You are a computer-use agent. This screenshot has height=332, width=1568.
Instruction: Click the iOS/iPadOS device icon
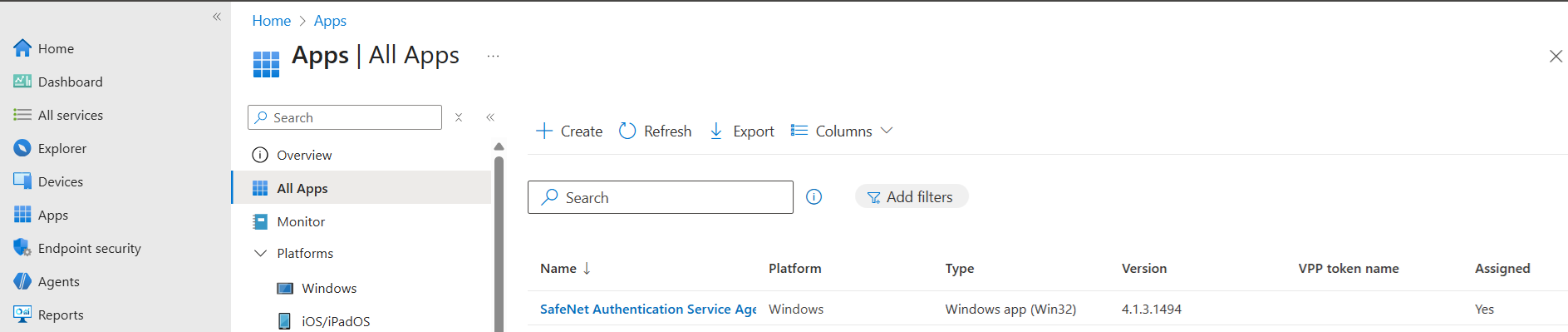point(285,321)
